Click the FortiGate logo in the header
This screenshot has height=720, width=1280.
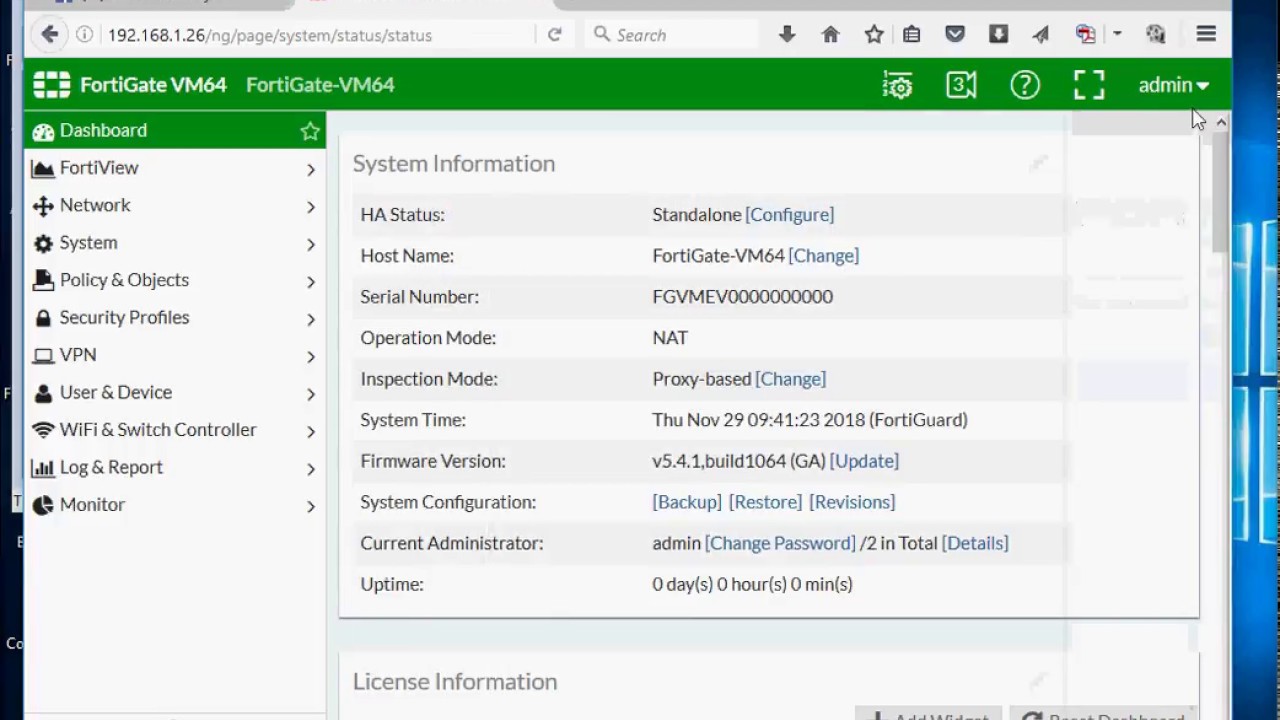52,85
